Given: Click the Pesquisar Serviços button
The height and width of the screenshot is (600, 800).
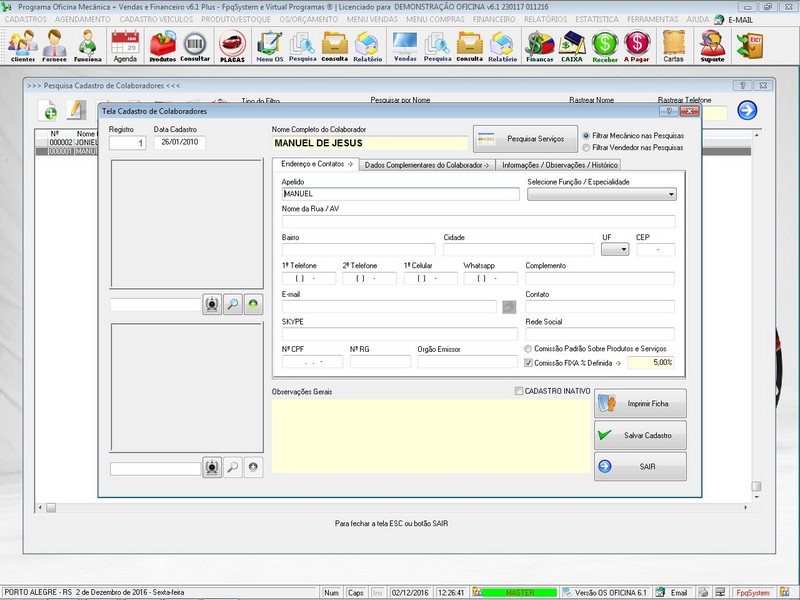Looking at the screenshot, I should [x=526, y=139].
